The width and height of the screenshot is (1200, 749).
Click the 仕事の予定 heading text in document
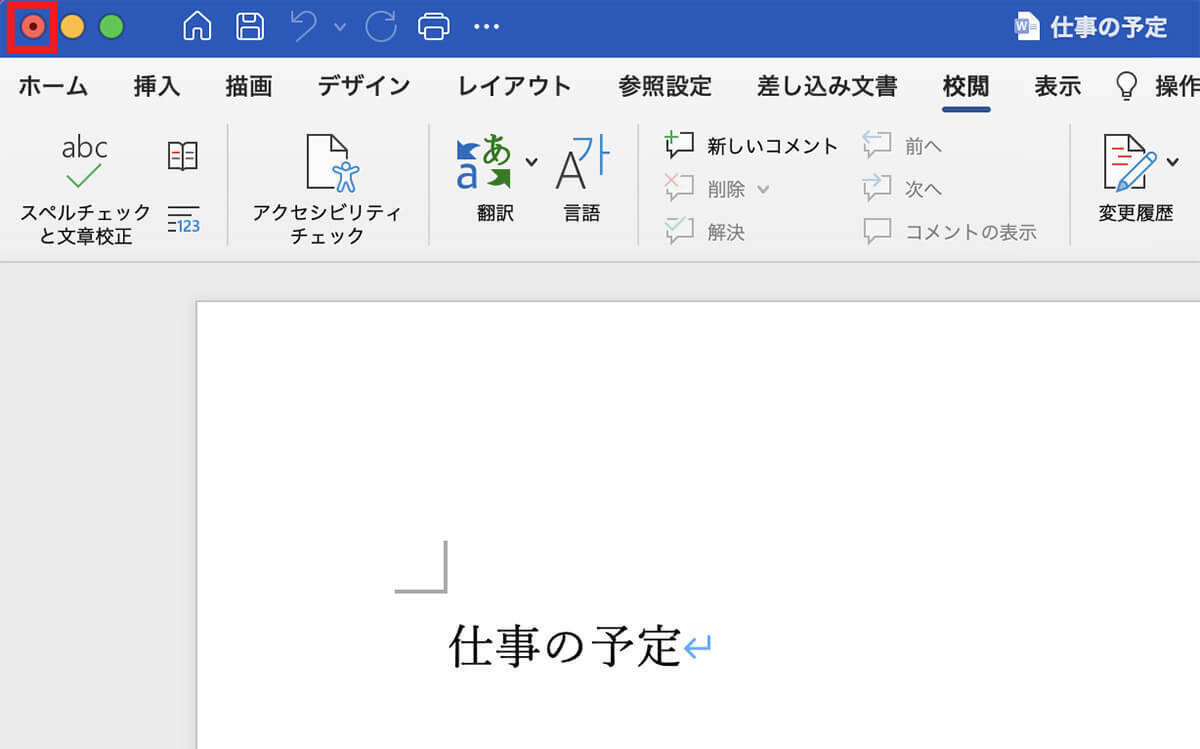click(565, 647)
